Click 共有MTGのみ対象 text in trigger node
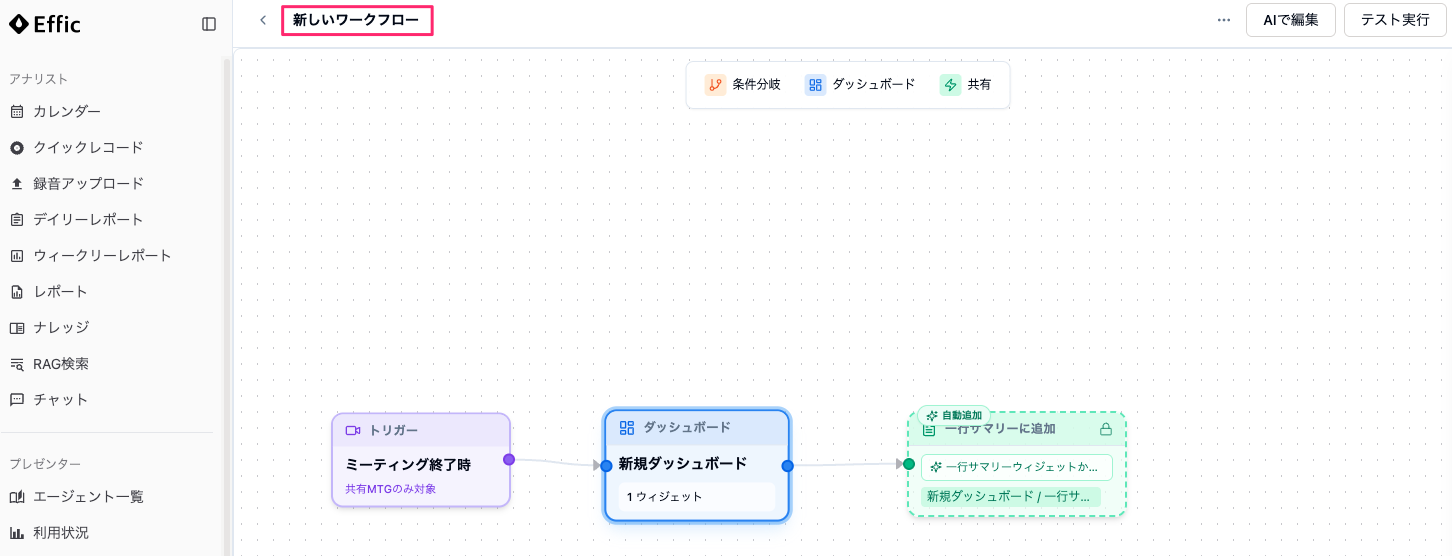 391,489
